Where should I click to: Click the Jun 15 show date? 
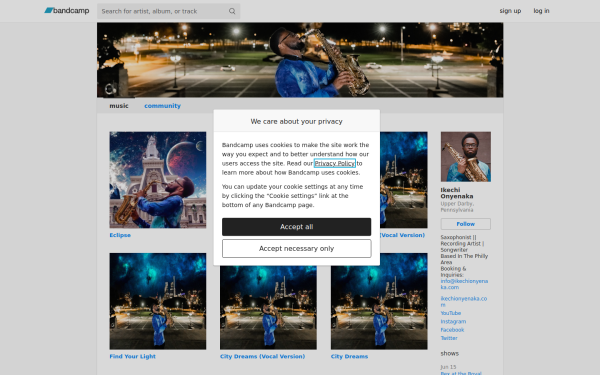[x=448, y=367]
